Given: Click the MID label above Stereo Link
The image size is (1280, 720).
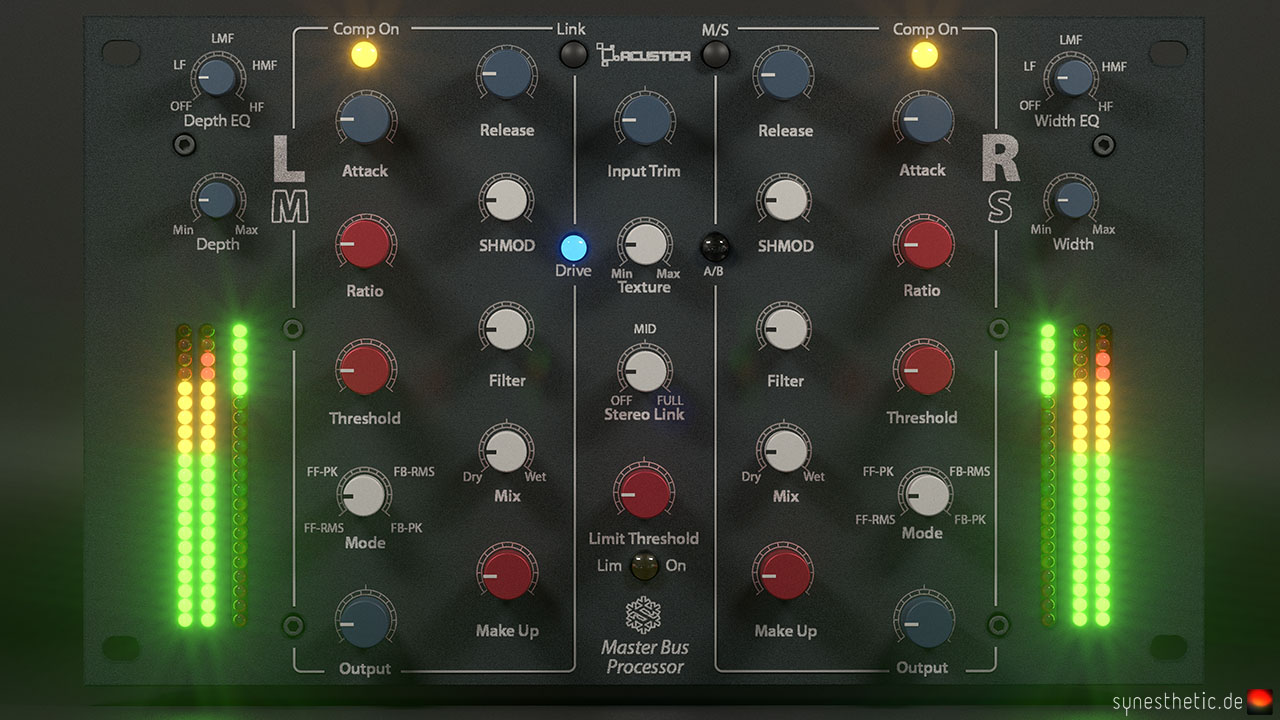Looking at the screenshot, I should tap(644, 329).
